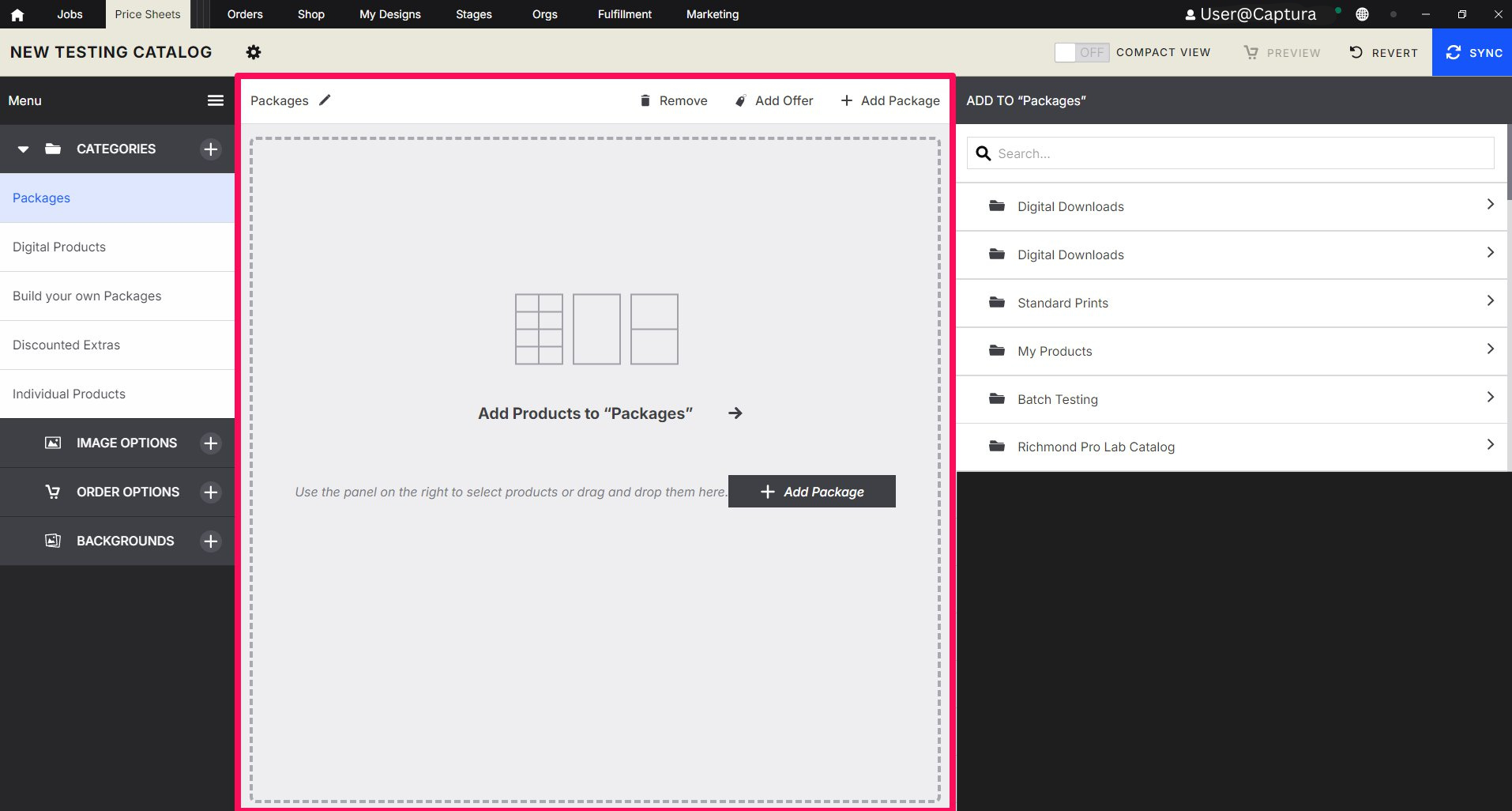The image size is (1512, 811).
Task: Open the Marketing tab
Action: point(713,14)
